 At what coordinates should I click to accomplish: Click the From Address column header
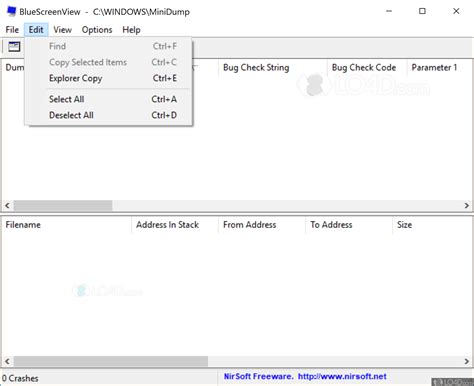click(x=262, y=225)
